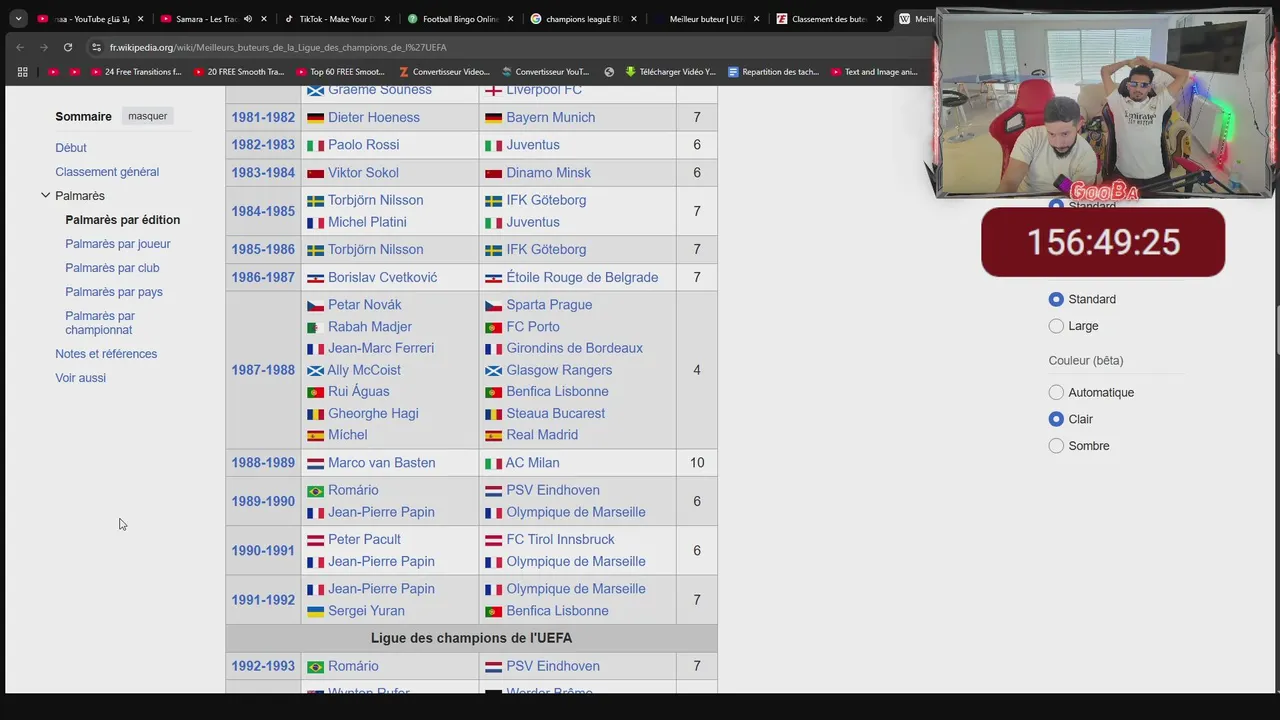Screen dimensions: 1280x720
Task: Open the tab search dropdown arrow
Action: coord(18,18)
